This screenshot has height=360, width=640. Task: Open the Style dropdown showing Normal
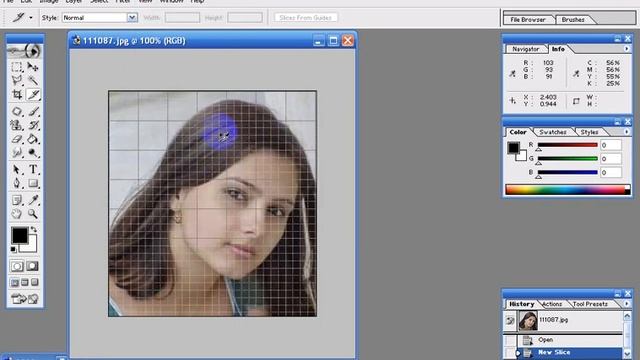tap(132, 18)
